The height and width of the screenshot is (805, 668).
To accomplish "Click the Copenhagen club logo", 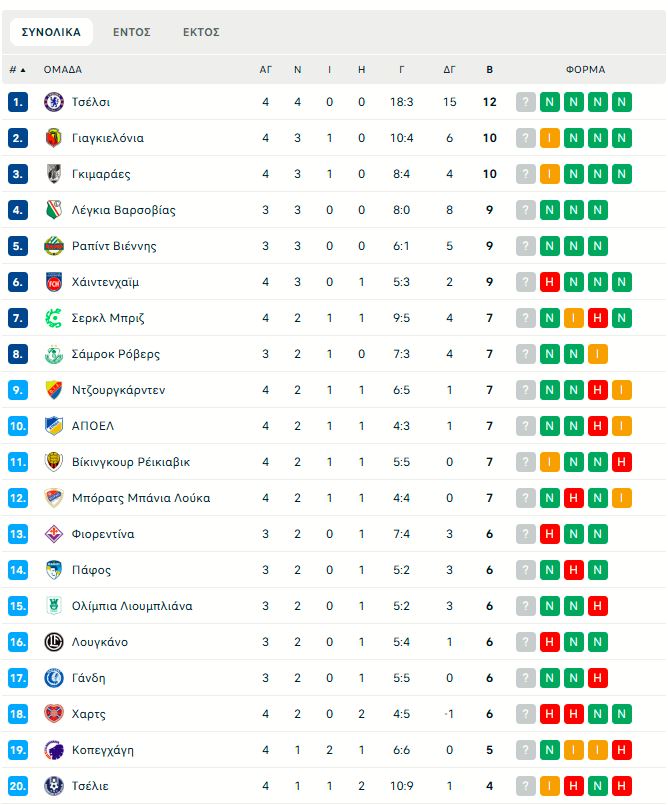I will tap(54, 750).
